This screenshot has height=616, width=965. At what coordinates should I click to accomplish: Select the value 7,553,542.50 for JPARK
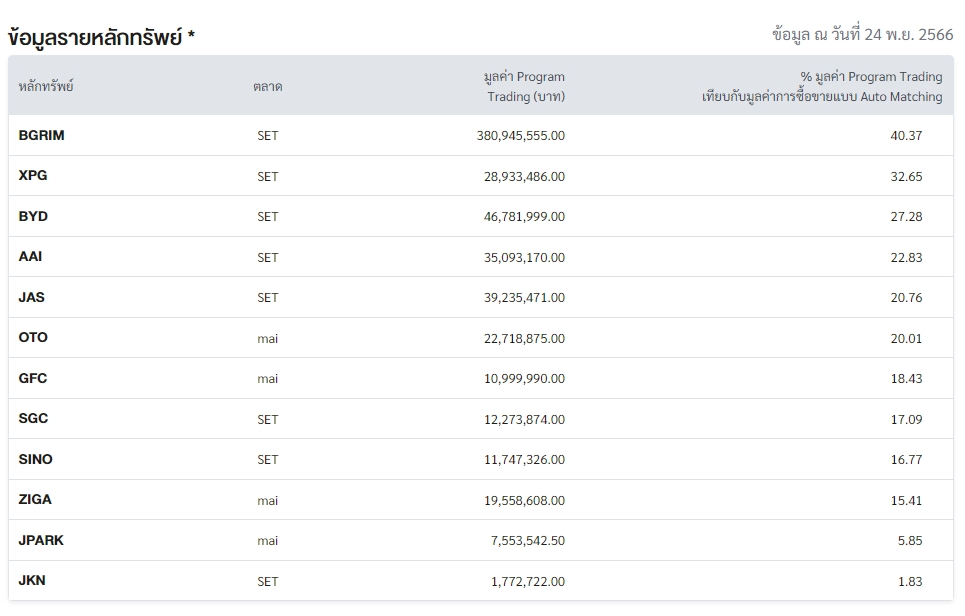(x=528, y=541)
